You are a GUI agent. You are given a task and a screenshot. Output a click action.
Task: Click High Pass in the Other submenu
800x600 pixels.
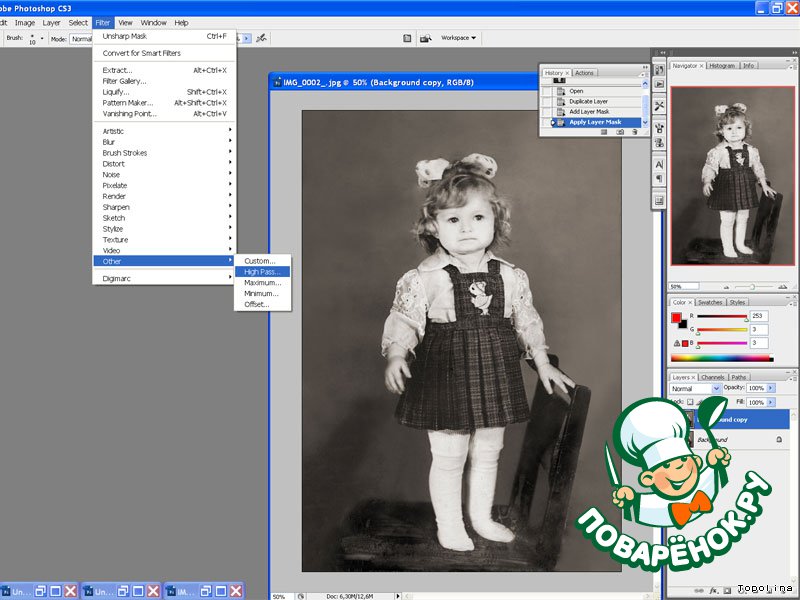pos(265,271)
